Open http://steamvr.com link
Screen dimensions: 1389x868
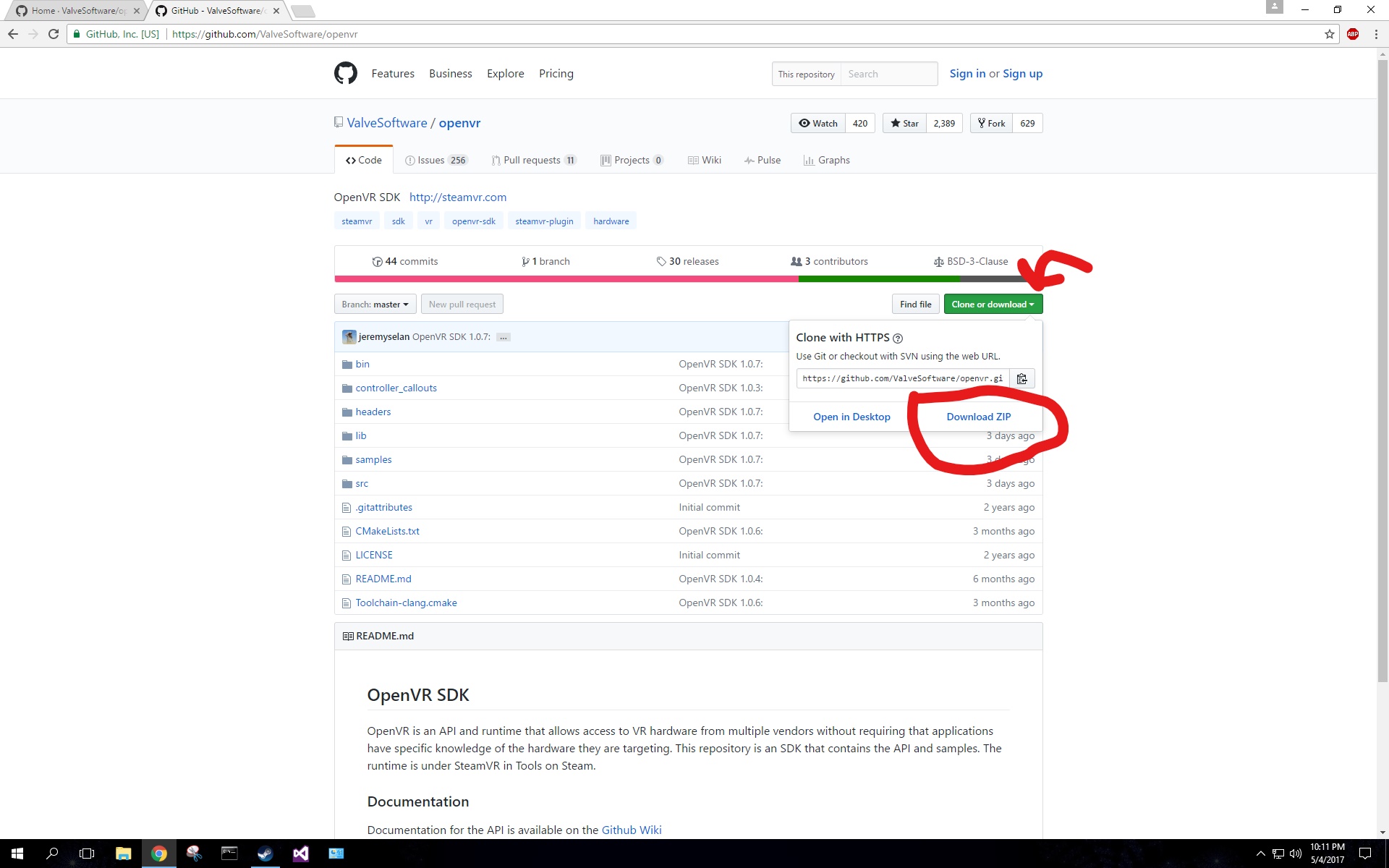coord(458,197)
